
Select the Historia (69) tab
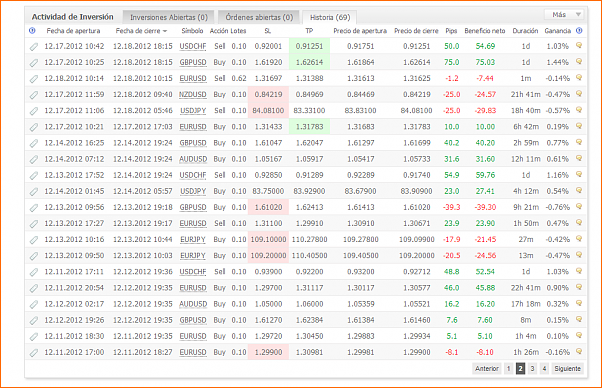[330, 17]
